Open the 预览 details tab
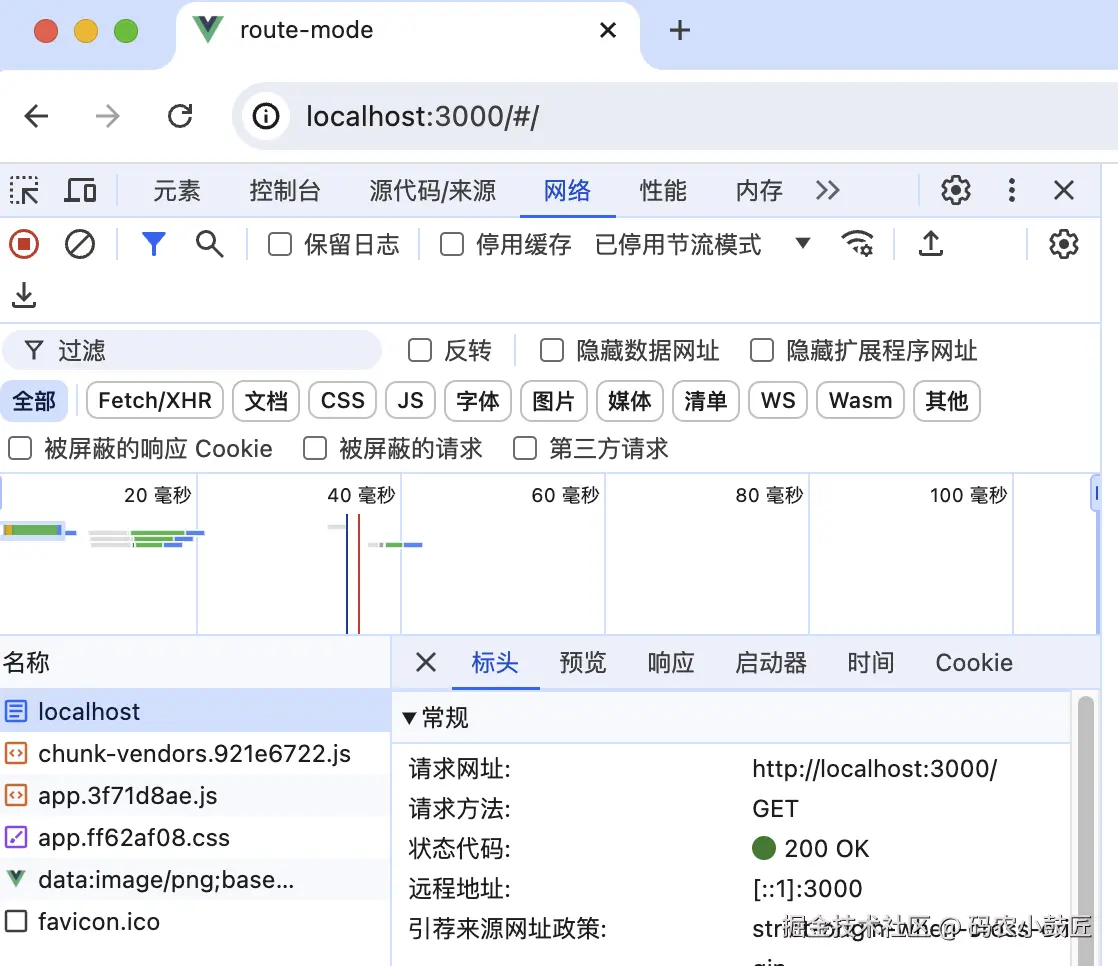Screen dimensions: 1118x966 coord(583,663)
